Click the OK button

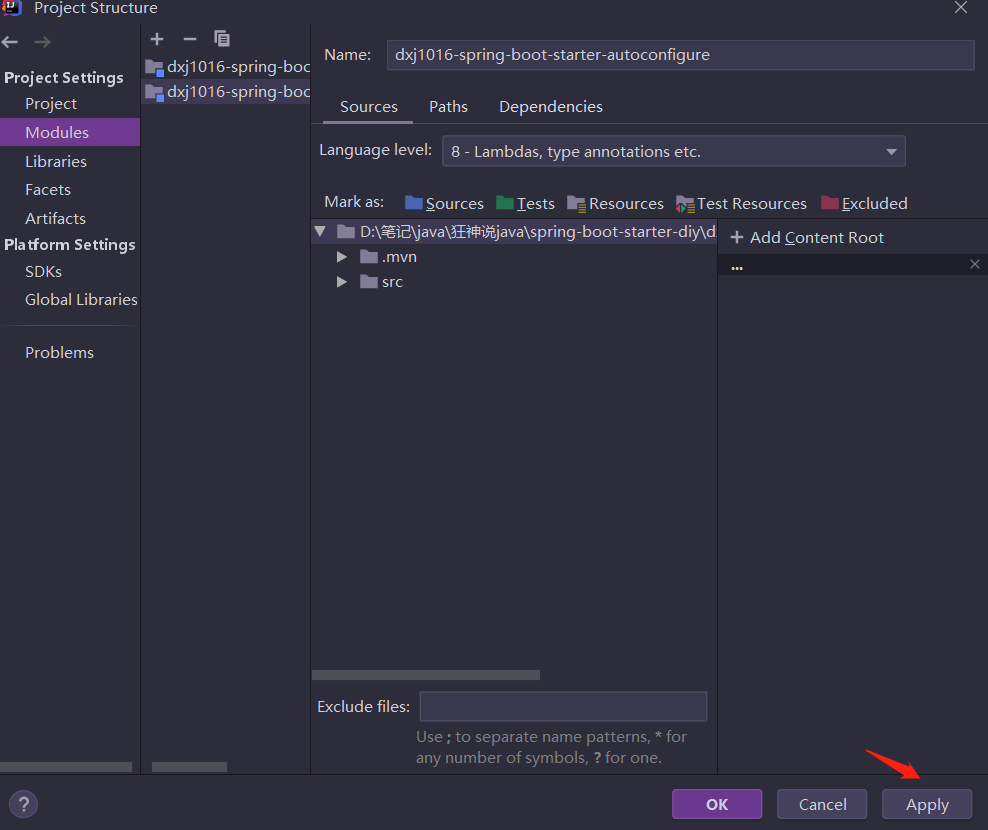coord(717,804)
